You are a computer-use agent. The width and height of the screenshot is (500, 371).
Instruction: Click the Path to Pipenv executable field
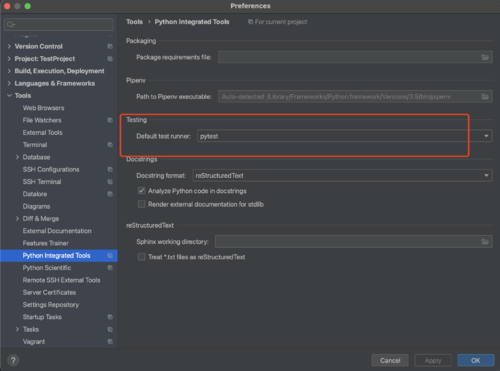(355, 97)
